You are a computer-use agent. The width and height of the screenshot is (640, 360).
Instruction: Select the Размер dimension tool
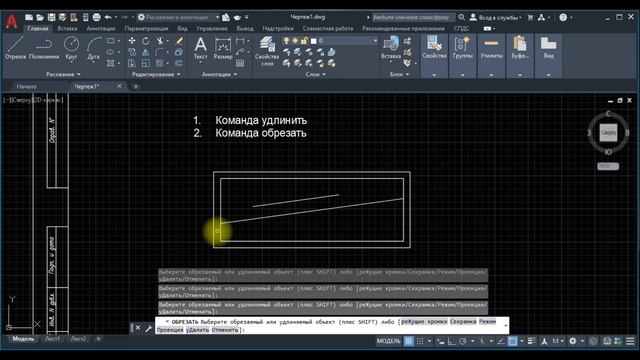(223, 48)
